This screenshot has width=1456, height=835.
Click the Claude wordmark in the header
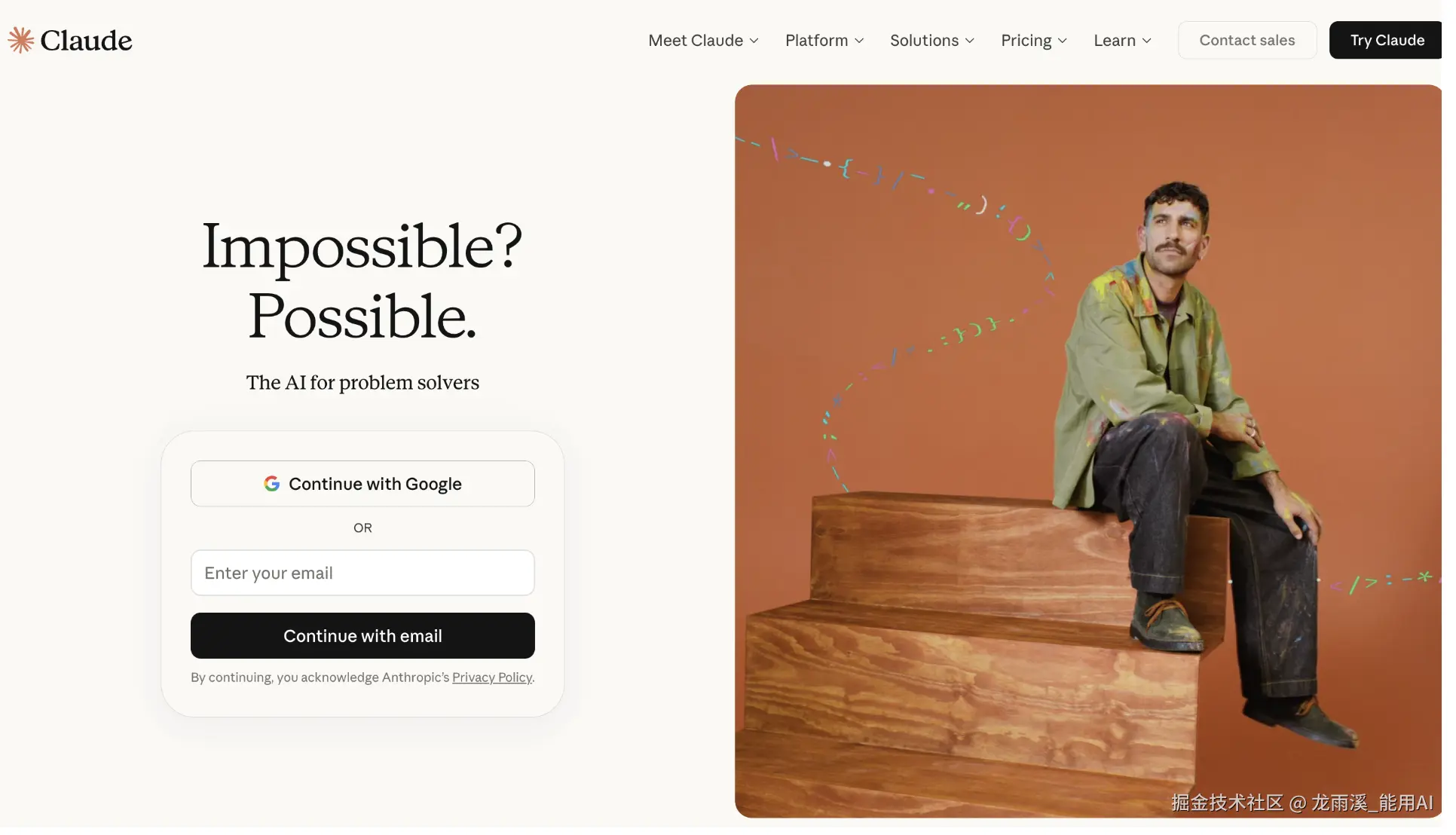pyautogui.click(x=86, y=40)
